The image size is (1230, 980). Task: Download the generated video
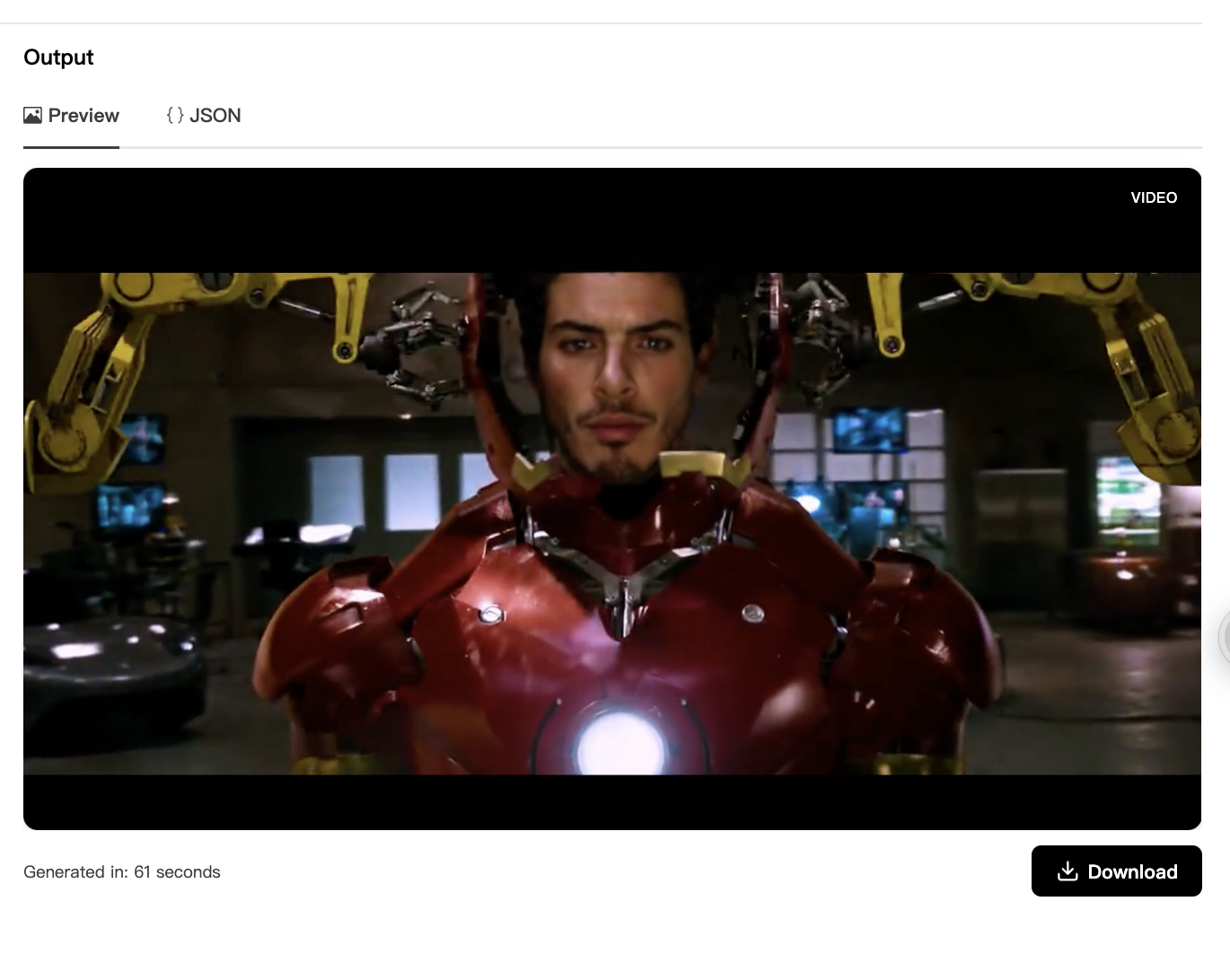pos(1116,871)
